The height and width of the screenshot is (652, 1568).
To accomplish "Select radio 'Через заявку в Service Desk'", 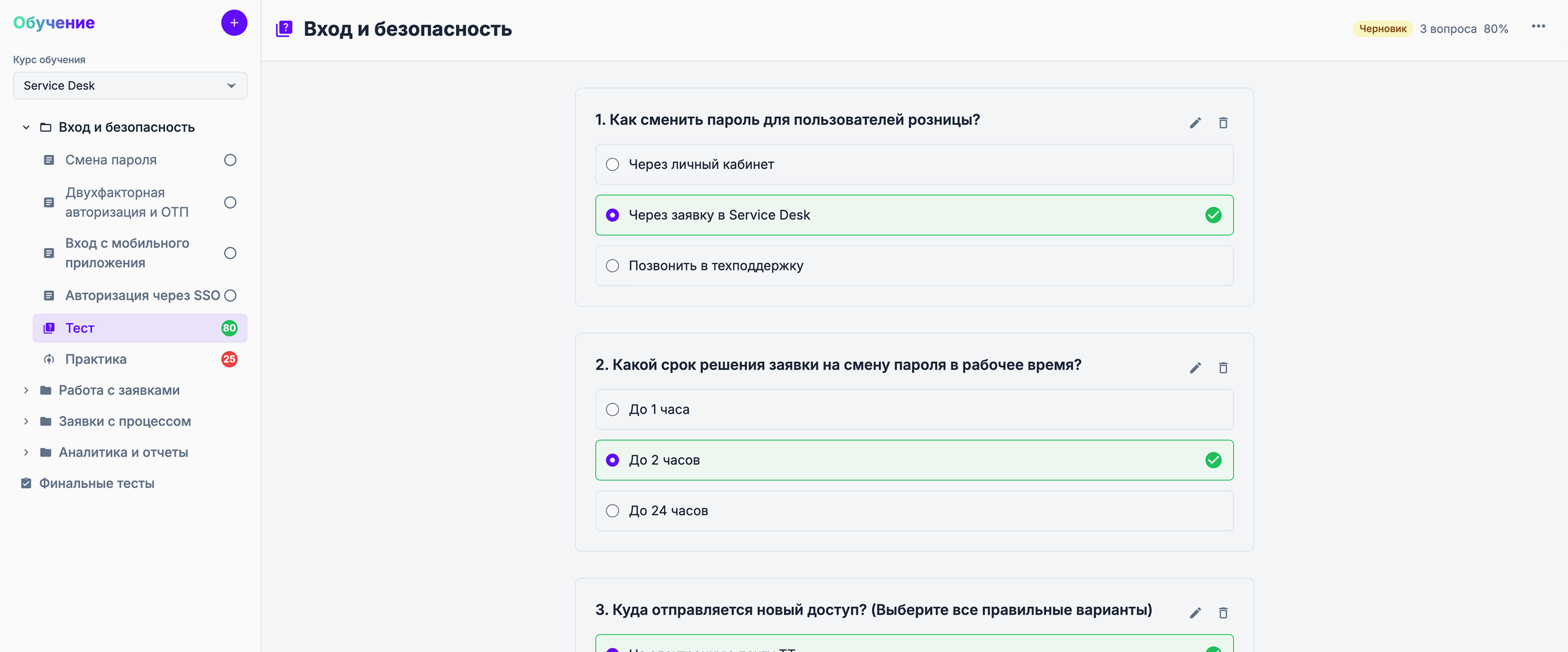I will (612, 215).
